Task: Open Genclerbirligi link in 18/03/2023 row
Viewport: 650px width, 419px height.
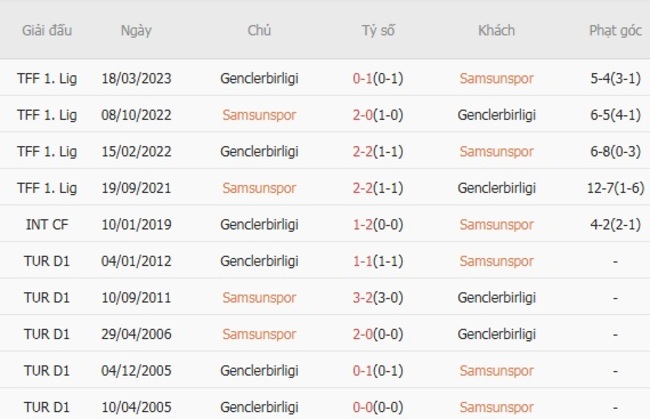Action: (259, 77)
